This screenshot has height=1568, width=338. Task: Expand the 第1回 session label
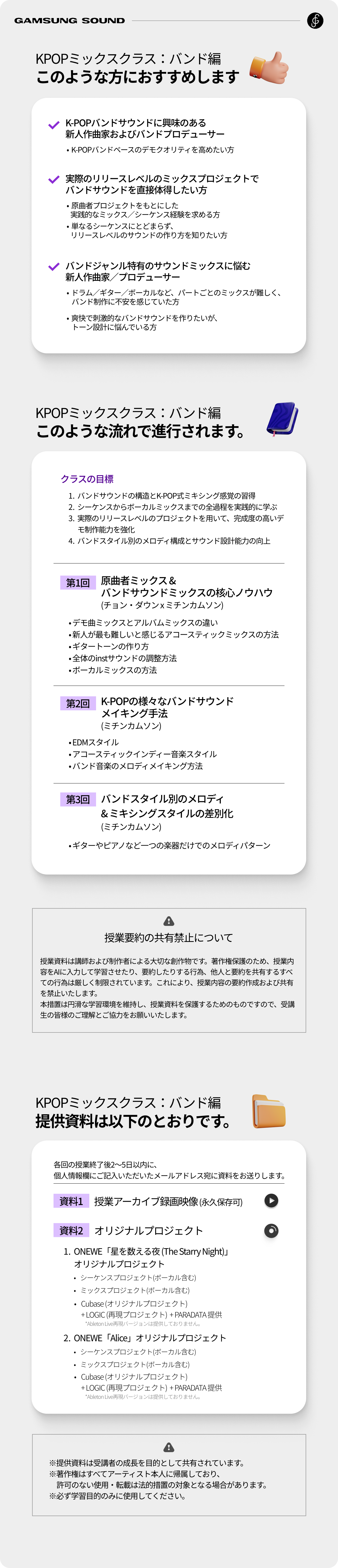[x=78, y=583]
